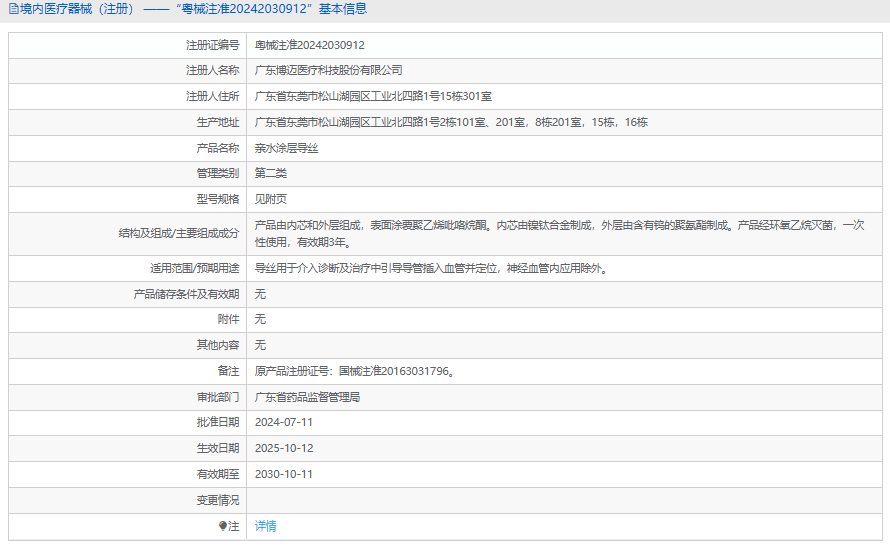Click the 备注 label cell
The height and width of the screenshot is (550, 890).
(128, 371)
